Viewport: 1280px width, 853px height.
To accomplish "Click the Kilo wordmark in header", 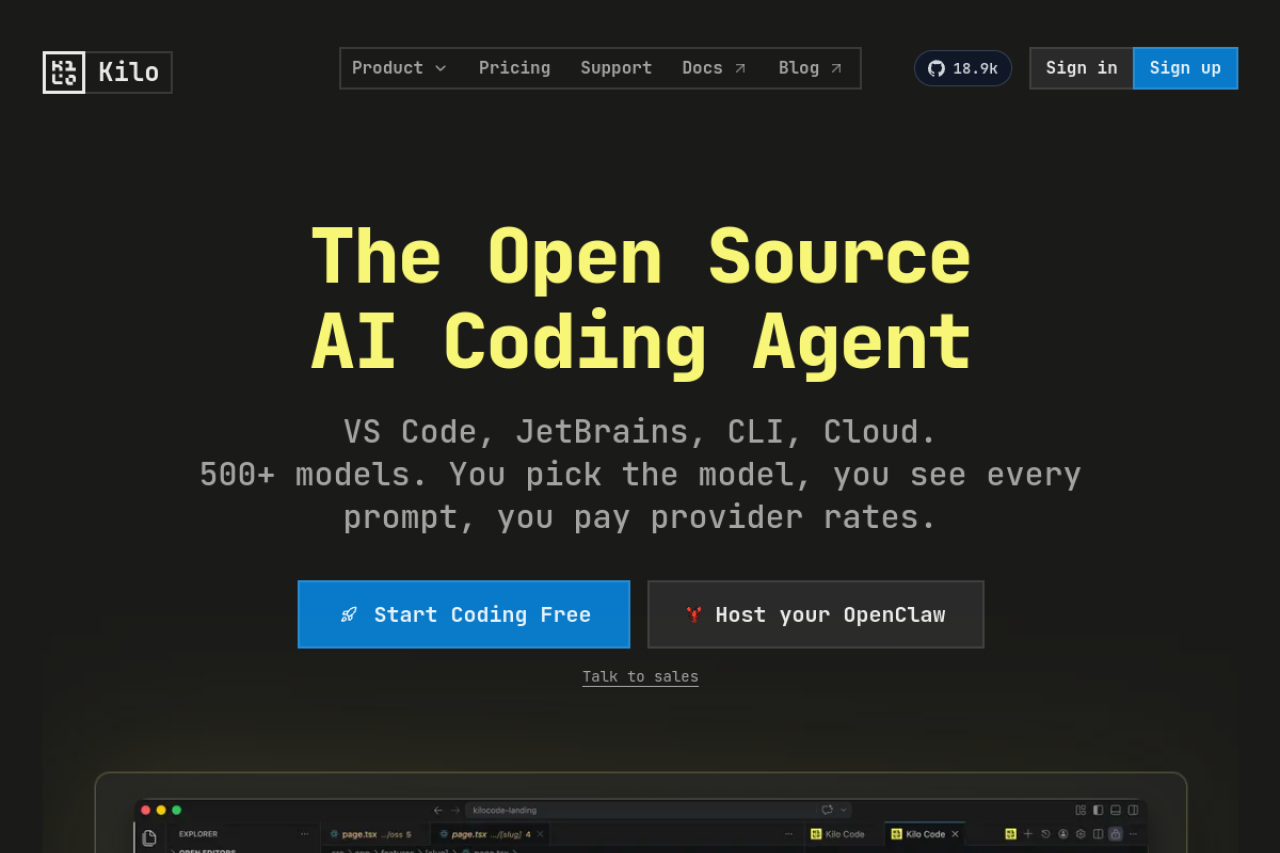I will coord(129,72).
